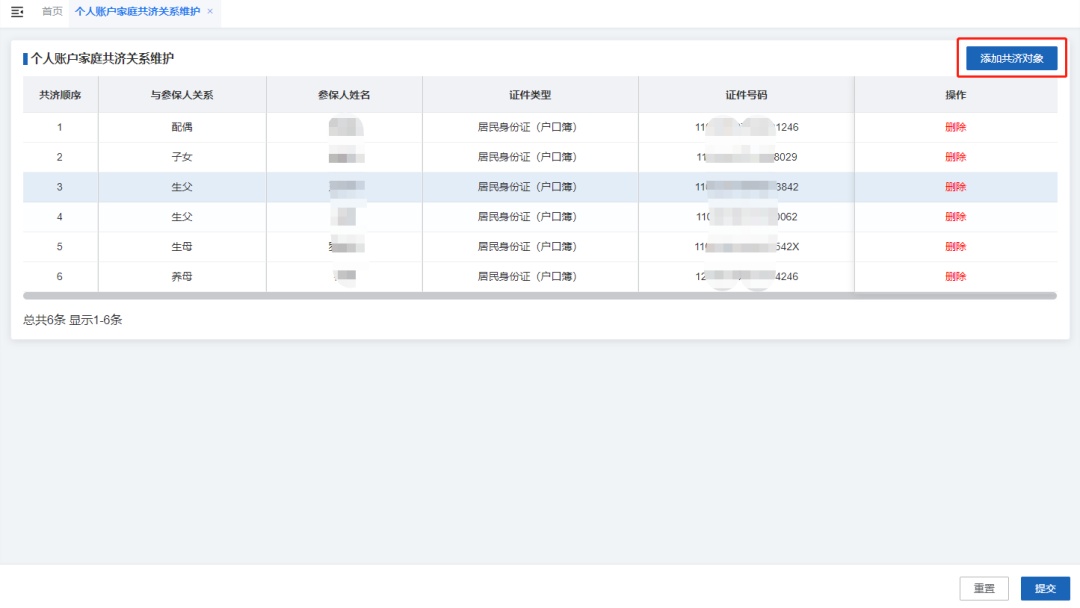Close the 个人账户家庭共济关系维护 tab
The width and height of the screenshot is (1080, 608).
tap(210, 11)
